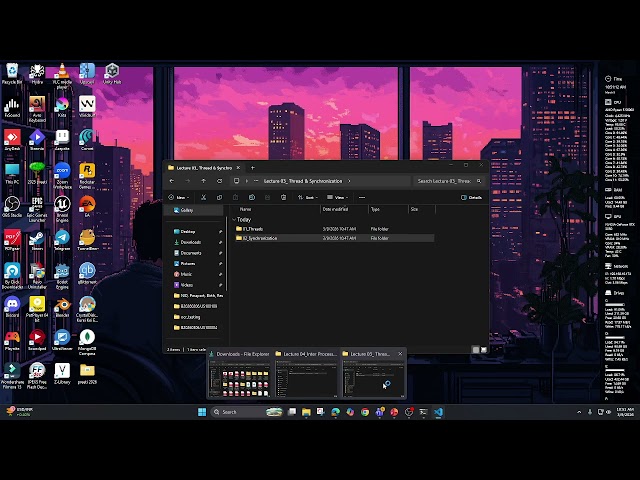The width and height of the screenshot is (640, 480).
Task: Open VLC media player desktop icon
Action: [62, 76]
